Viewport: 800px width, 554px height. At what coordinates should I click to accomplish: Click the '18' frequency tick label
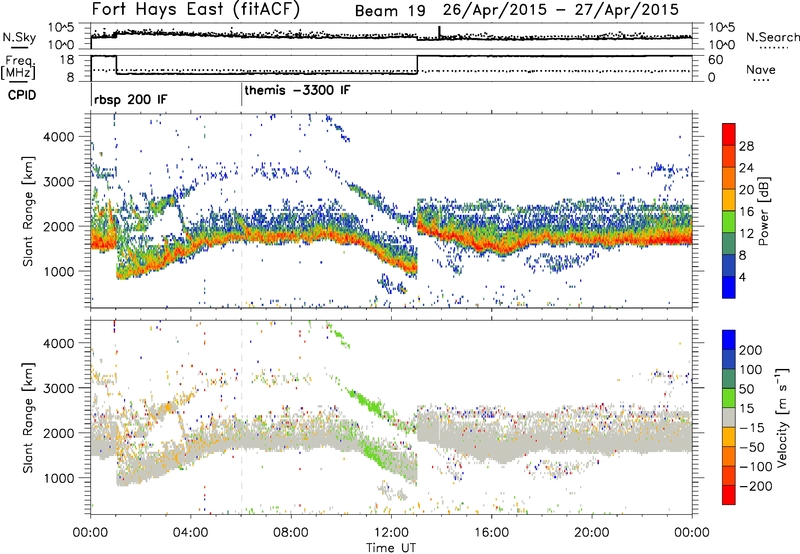click(67, 60)
